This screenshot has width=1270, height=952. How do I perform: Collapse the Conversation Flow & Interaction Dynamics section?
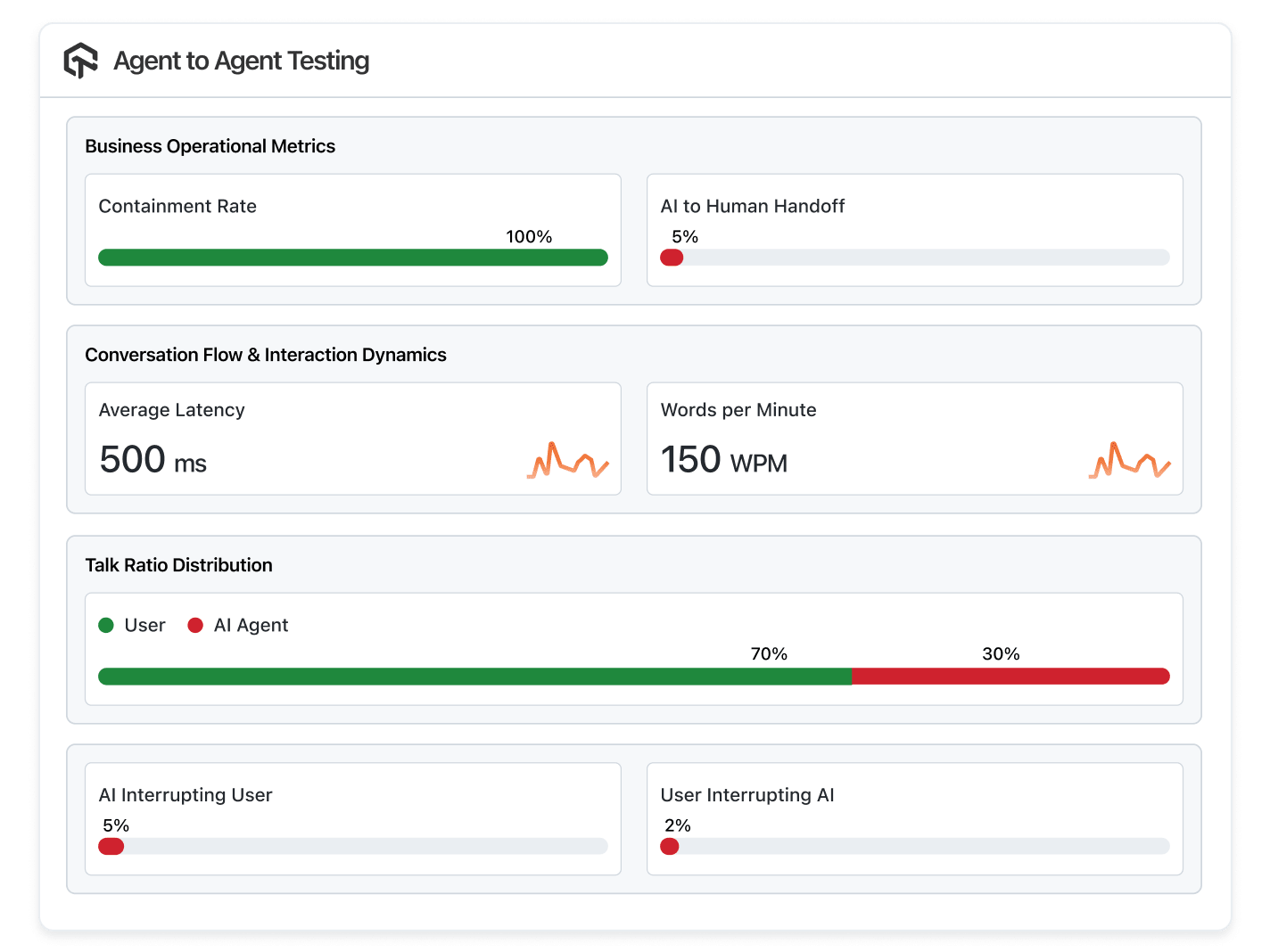pyautogui.click(x=265, y=354)
